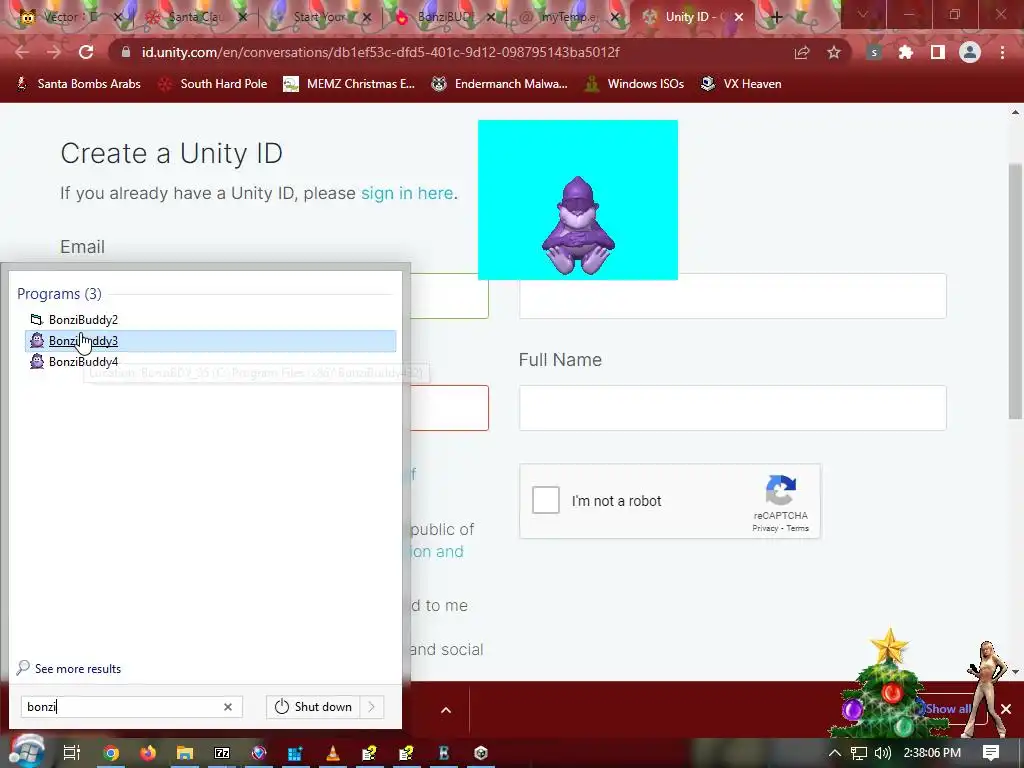Open the Action Center notifications icon
The image size is (1024, 768).
tap(991, 753)
